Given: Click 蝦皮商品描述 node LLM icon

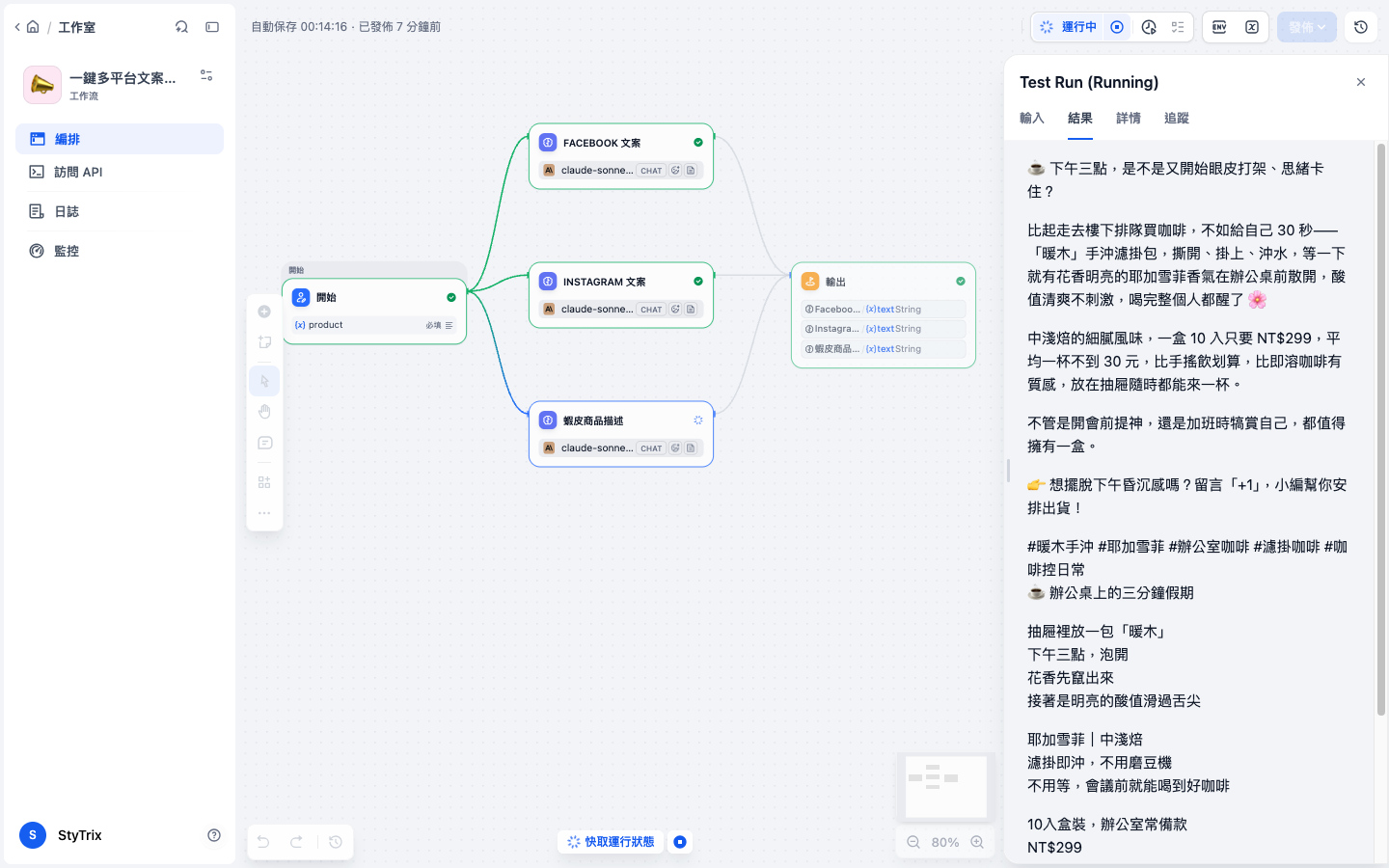Looking at the screenshot, I should point(548,420).
